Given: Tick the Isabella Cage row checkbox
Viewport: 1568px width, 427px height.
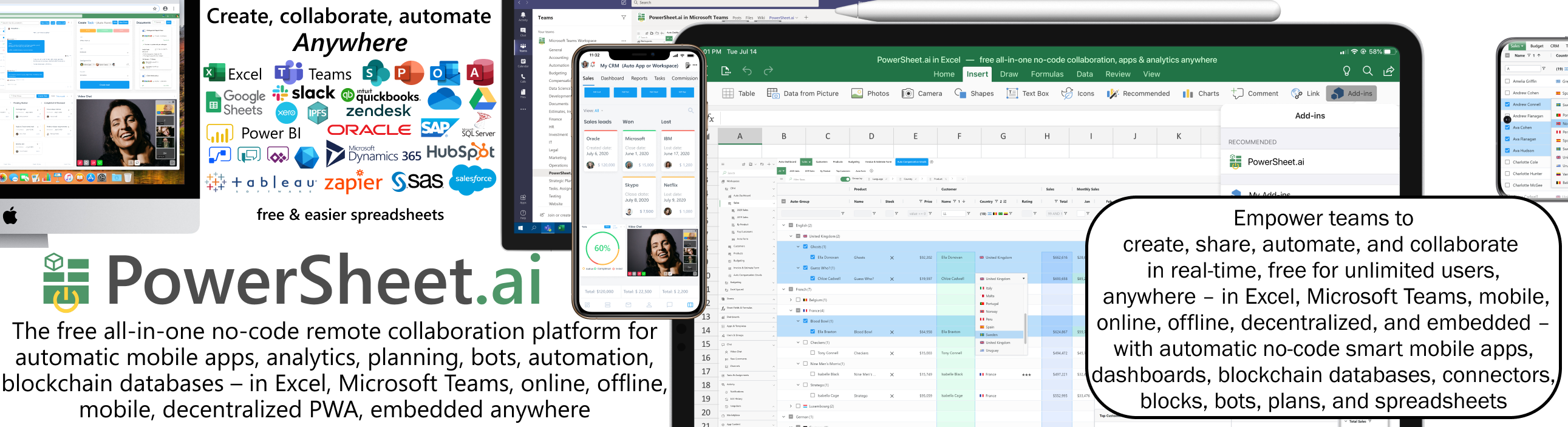Looking at the screenshot, I should [x=812, y=395].
